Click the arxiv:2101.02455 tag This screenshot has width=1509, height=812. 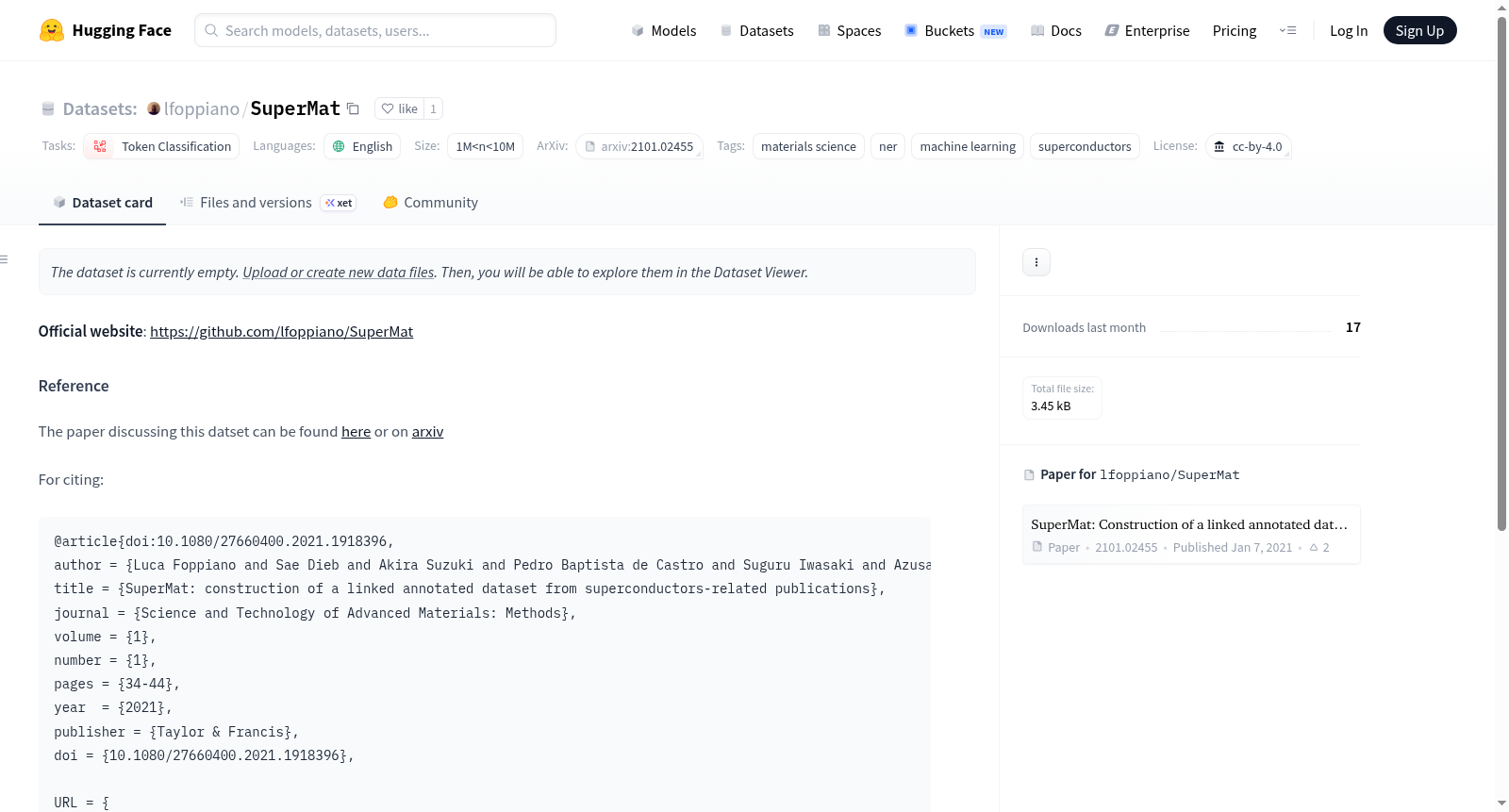[x=639, y=146]
